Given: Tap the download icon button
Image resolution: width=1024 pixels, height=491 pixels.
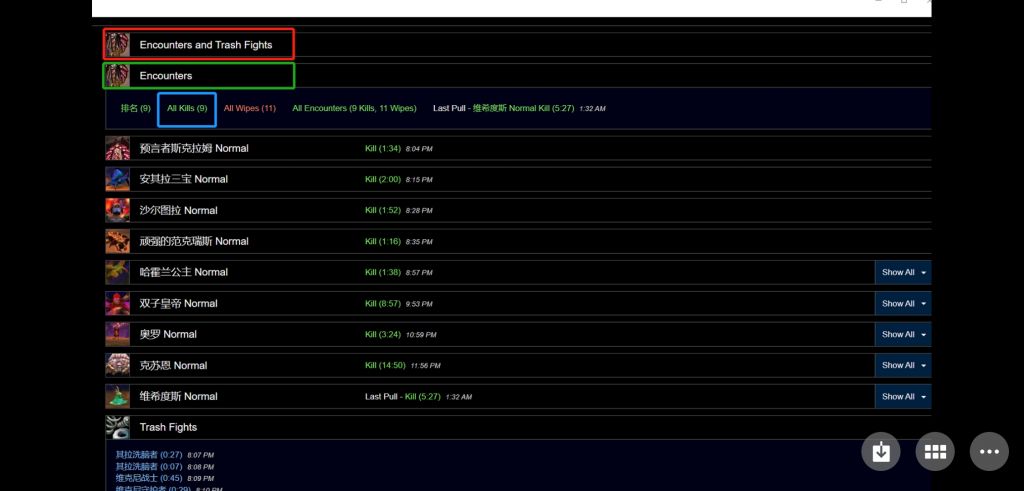Looking at the screenshot, I should click(881, 451).
